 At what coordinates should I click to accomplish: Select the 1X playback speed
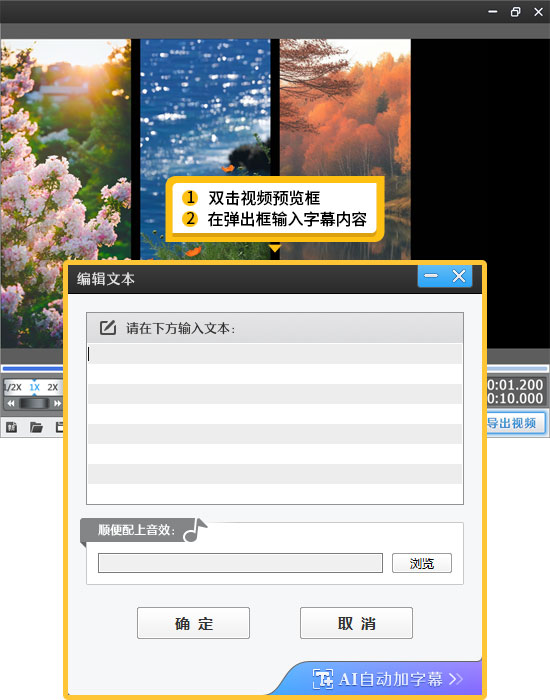[x=34, y=387]
